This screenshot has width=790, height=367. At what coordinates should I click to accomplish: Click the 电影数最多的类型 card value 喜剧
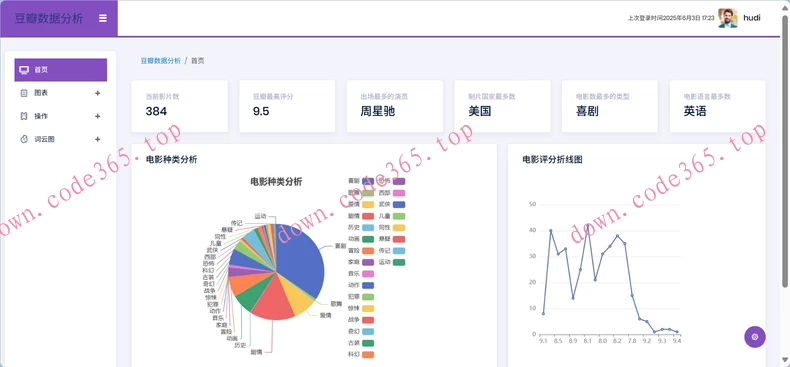click(587, 111)
